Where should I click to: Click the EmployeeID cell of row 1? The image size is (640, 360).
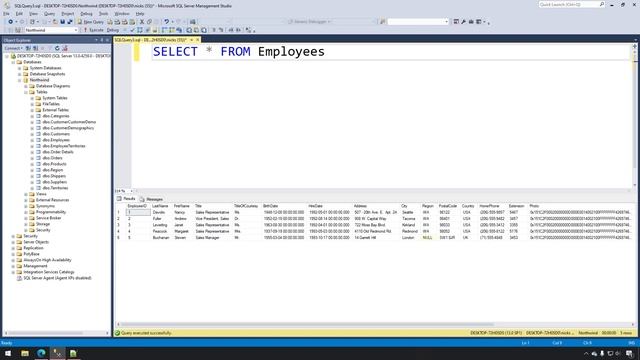click(x=138, y=212)
